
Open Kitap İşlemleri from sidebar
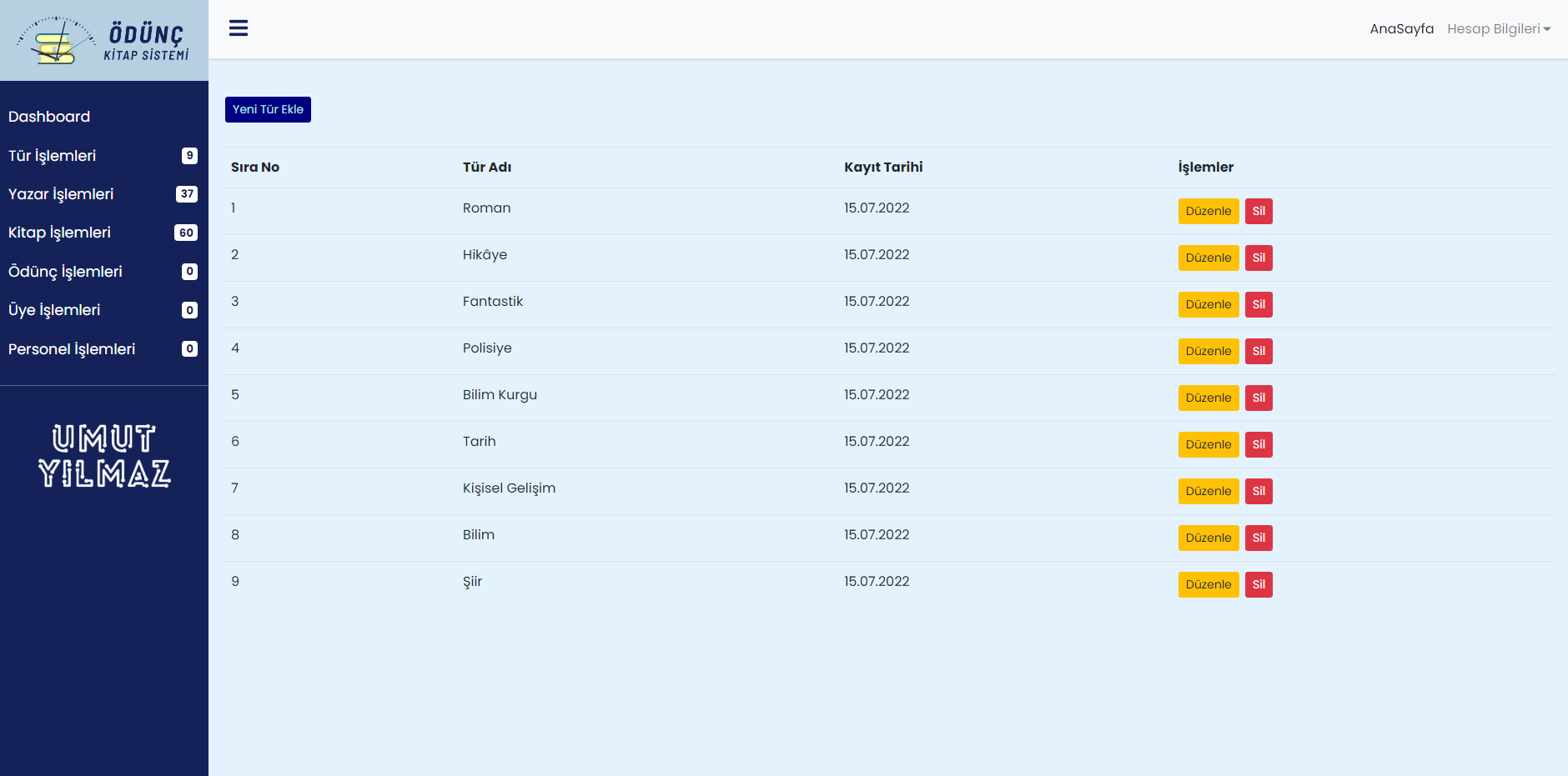[x=59, y=233]
